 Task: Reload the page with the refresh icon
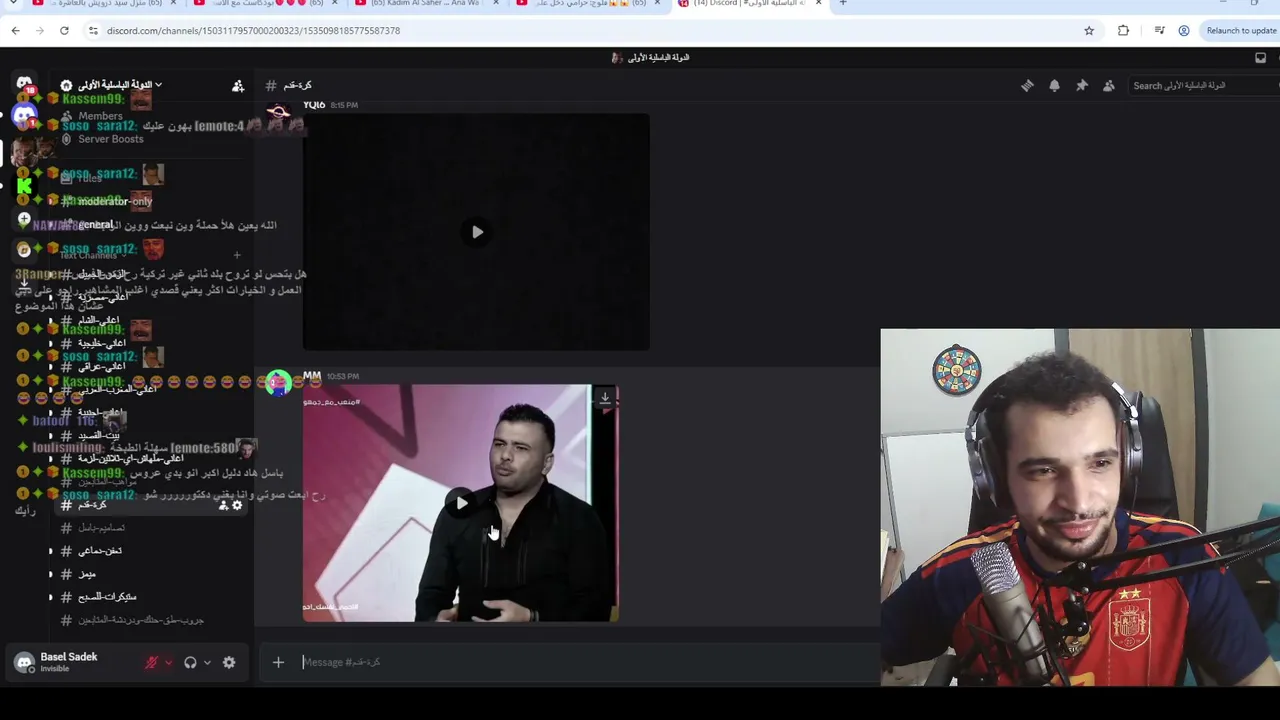click(64, 31)
